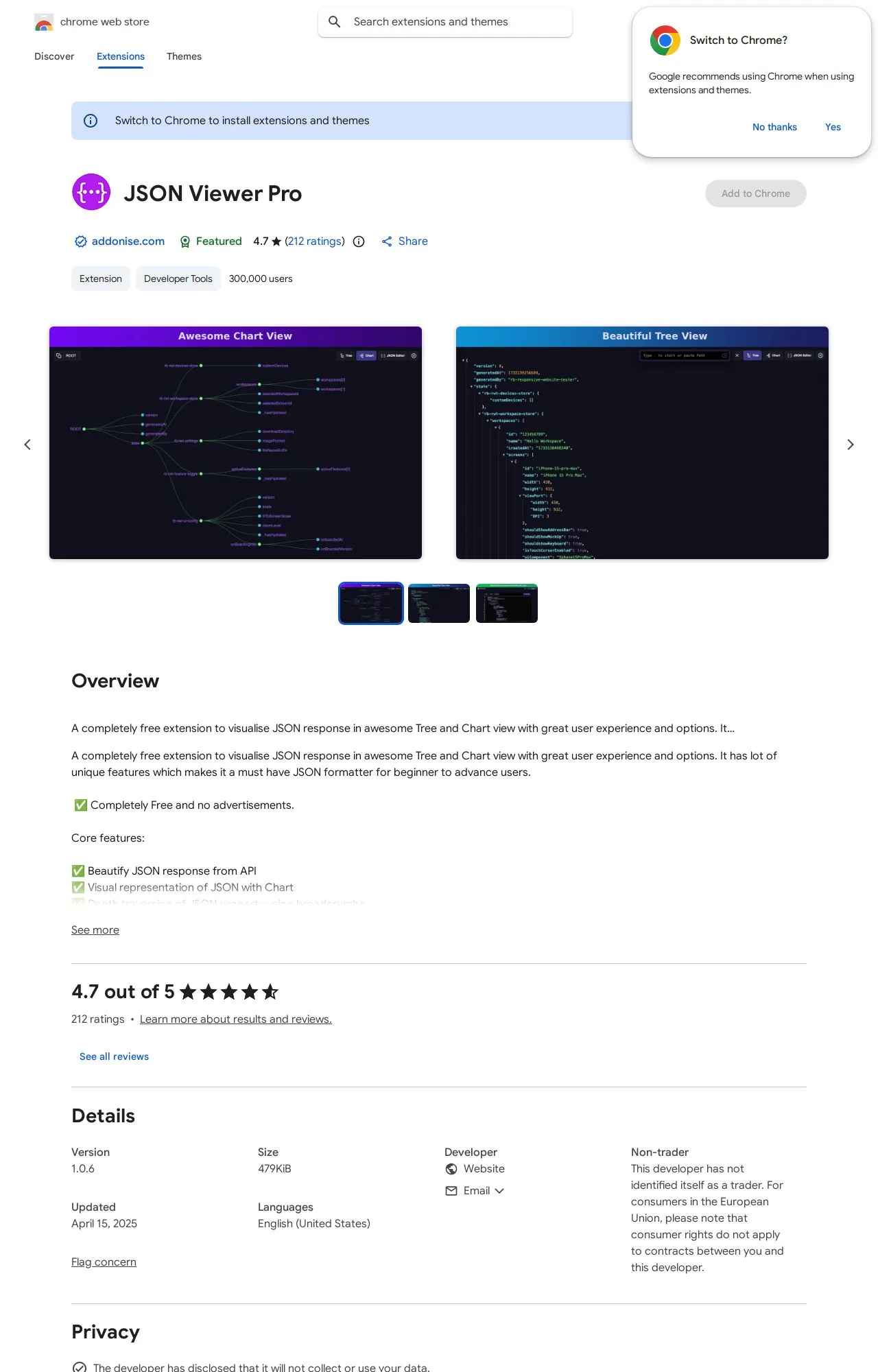The height and width of the screenshot is (1372, 878).
Task: Open the Beautiful Tree View screenshot
Action: (x=642, y=442)
